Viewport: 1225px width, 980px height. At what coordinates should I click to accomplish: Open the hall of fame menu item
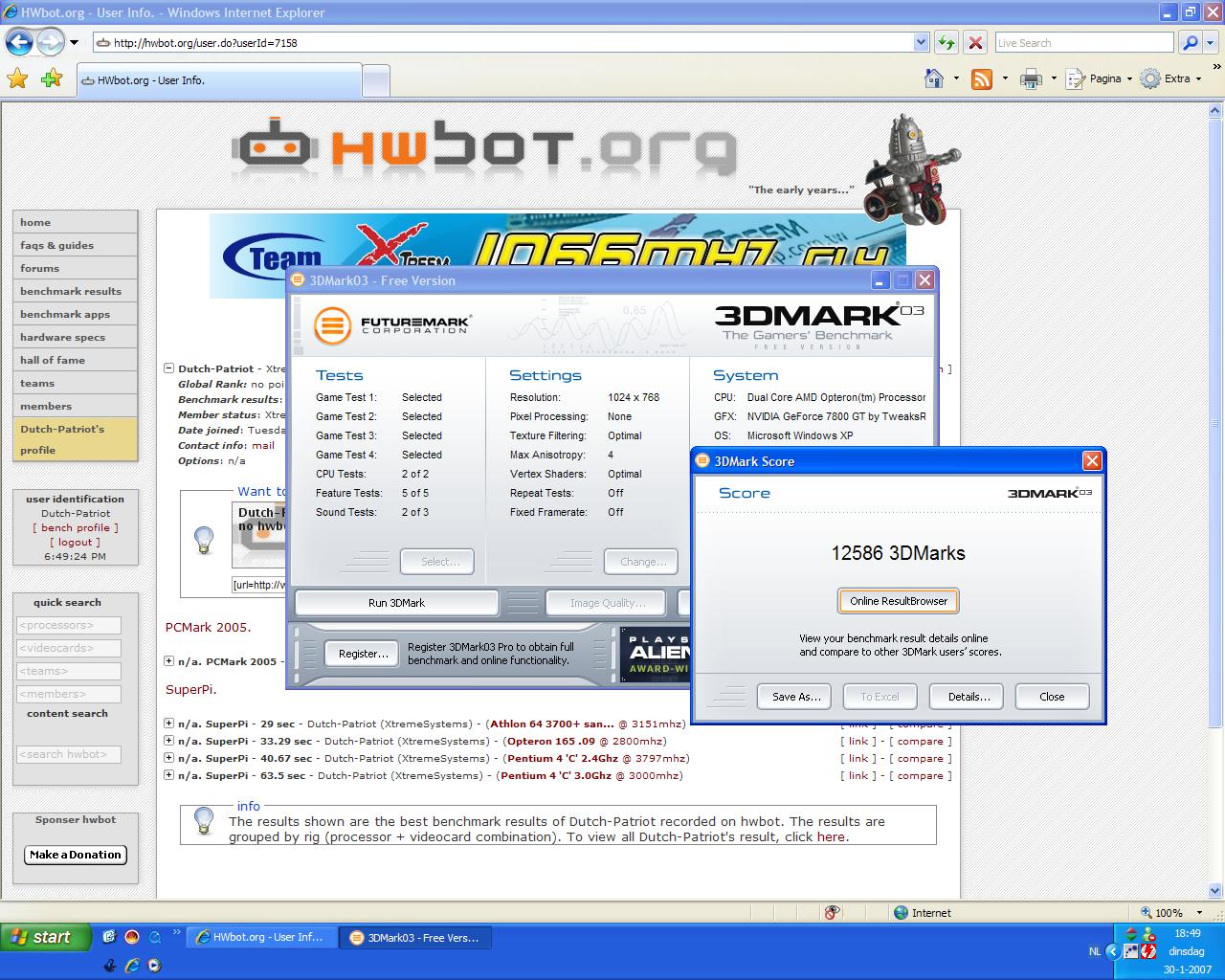coord(75,360)
